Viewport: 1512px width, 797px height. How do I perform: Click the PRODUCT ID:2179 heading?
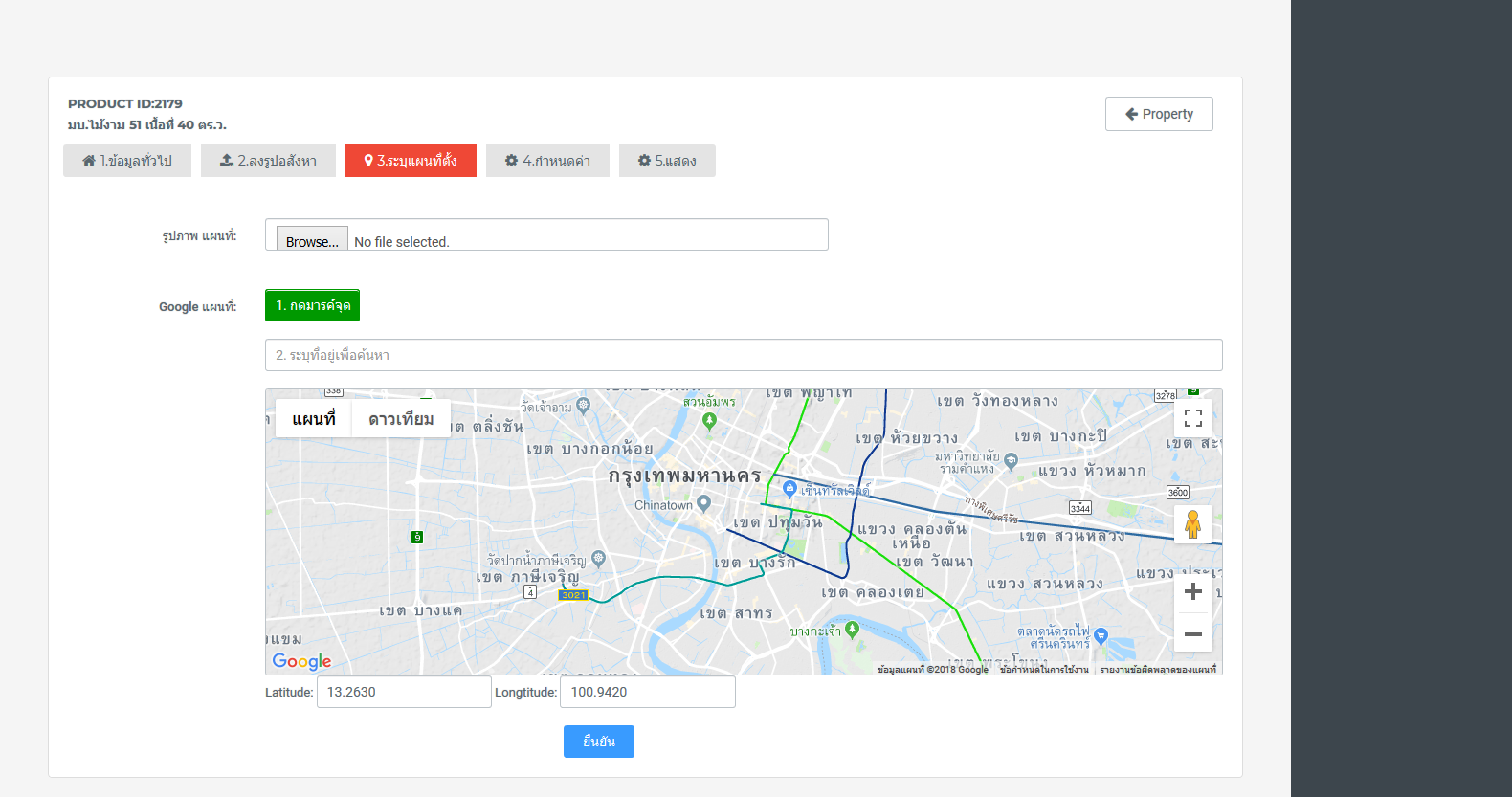click(x=125, y=103)
